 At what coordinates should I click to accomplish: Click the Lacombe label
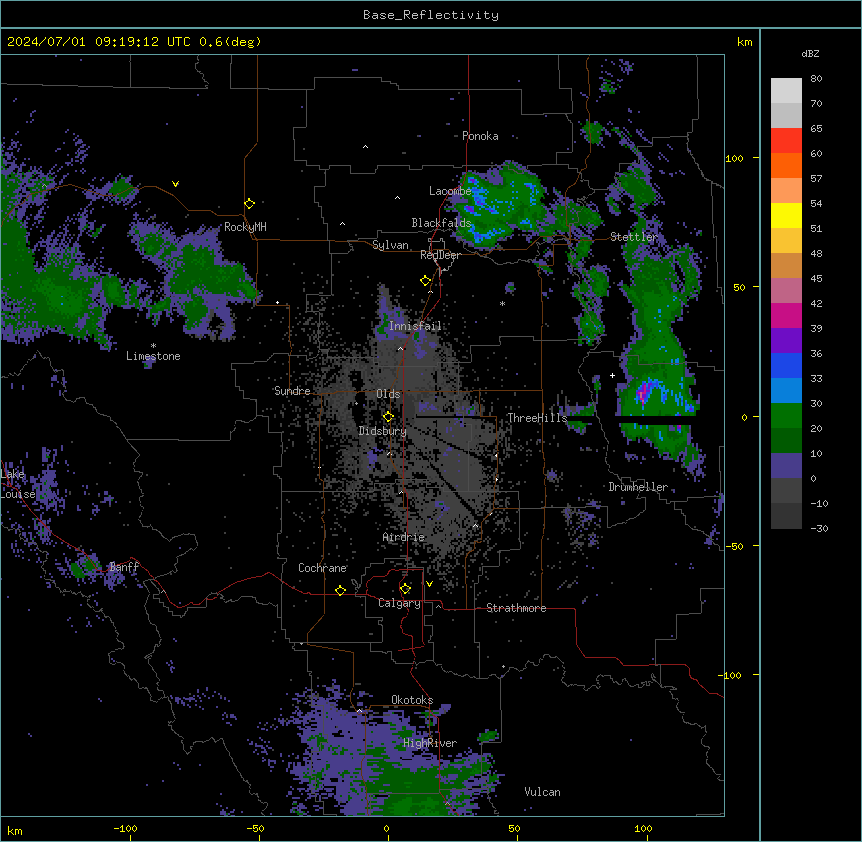click(450, 191)
